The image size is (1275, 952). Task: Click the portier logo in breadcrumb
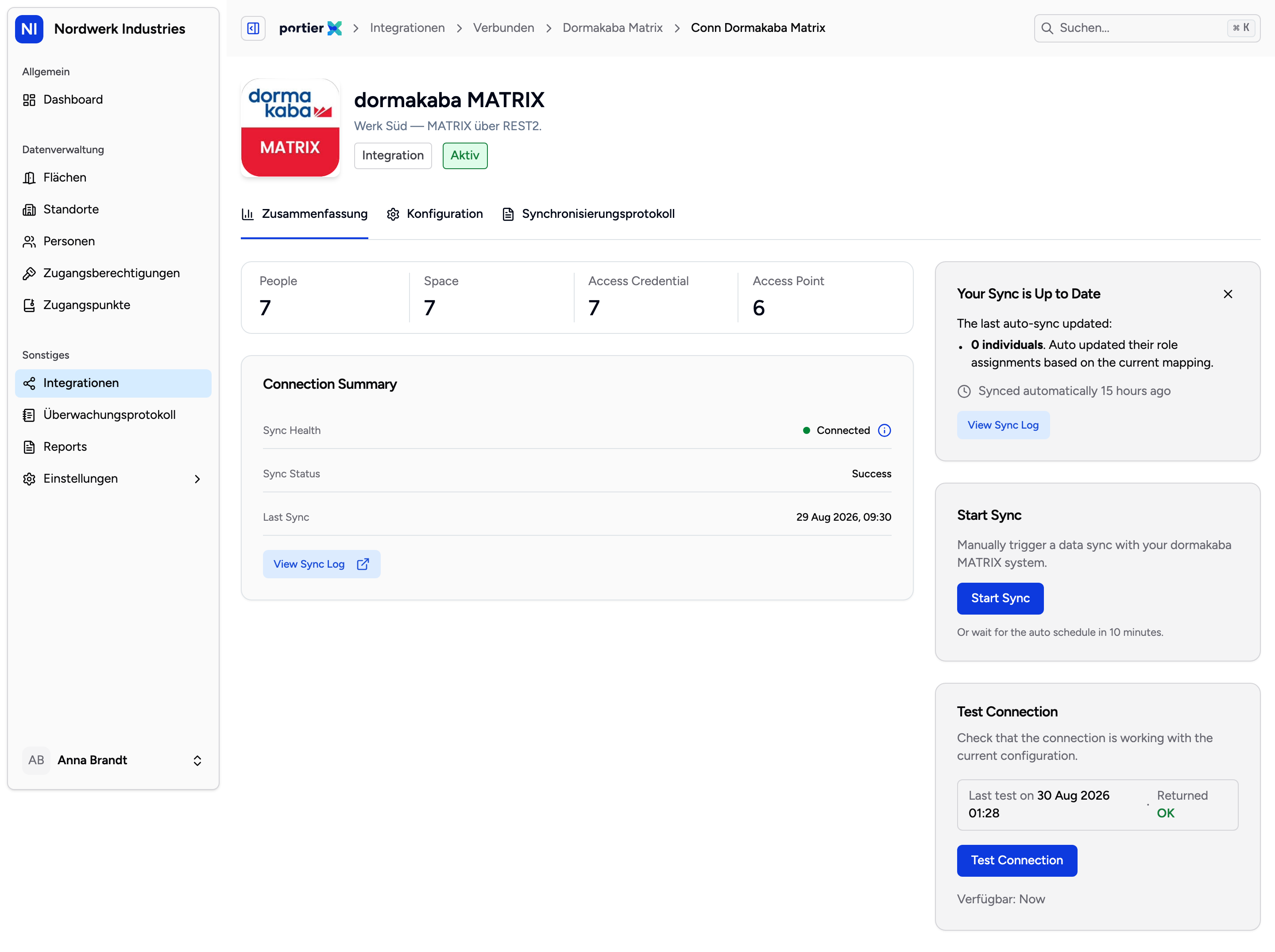coord(310,28)
